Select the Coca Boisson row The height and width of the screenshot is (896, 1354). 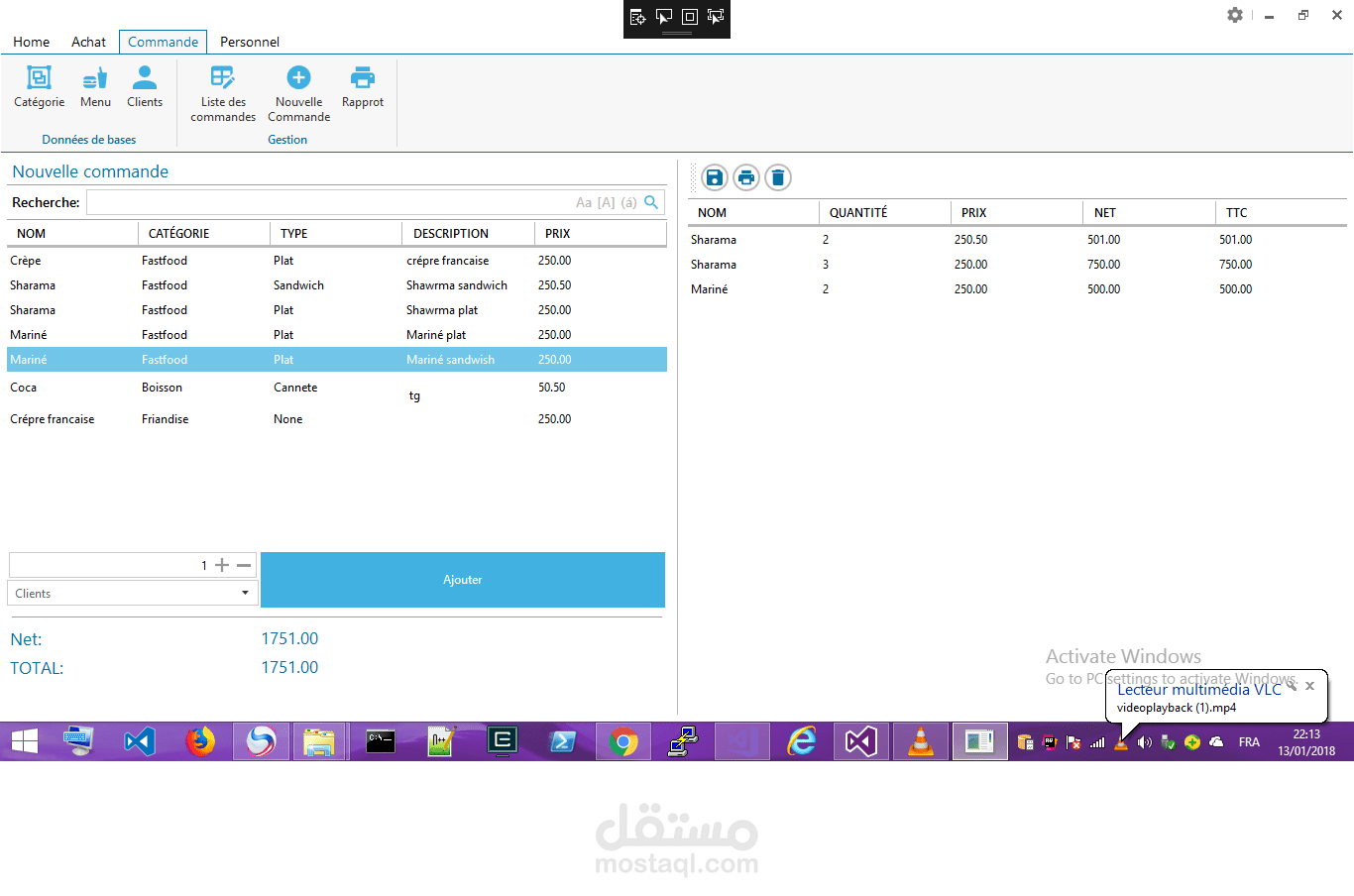(337, 388)
